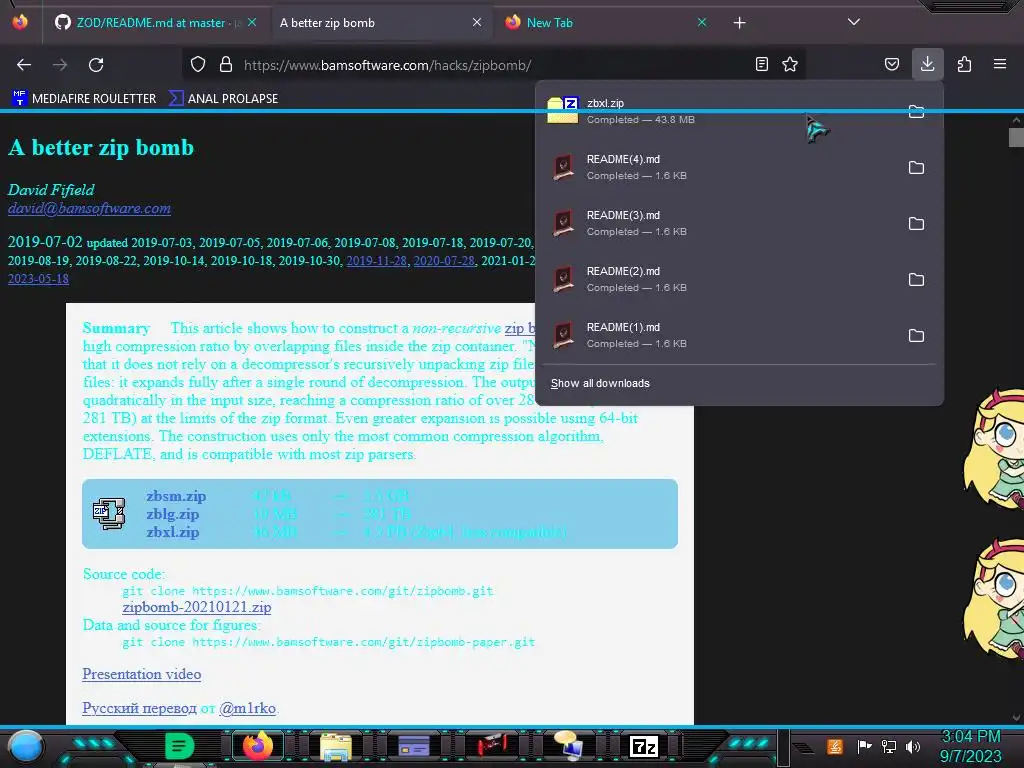The image size is (1024, 768).
Task: Close the A better zip bomb tab
Action: pos(477,22)
